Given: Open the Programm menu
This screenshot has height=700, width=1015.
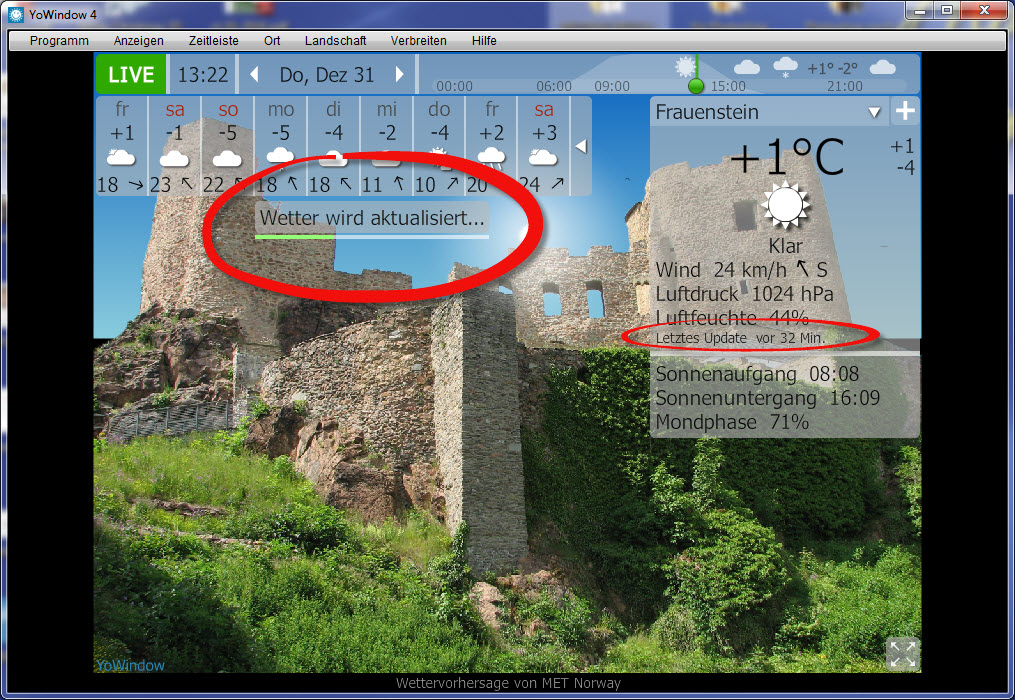Looking at the screenshot, I should [x=59, y=41].
